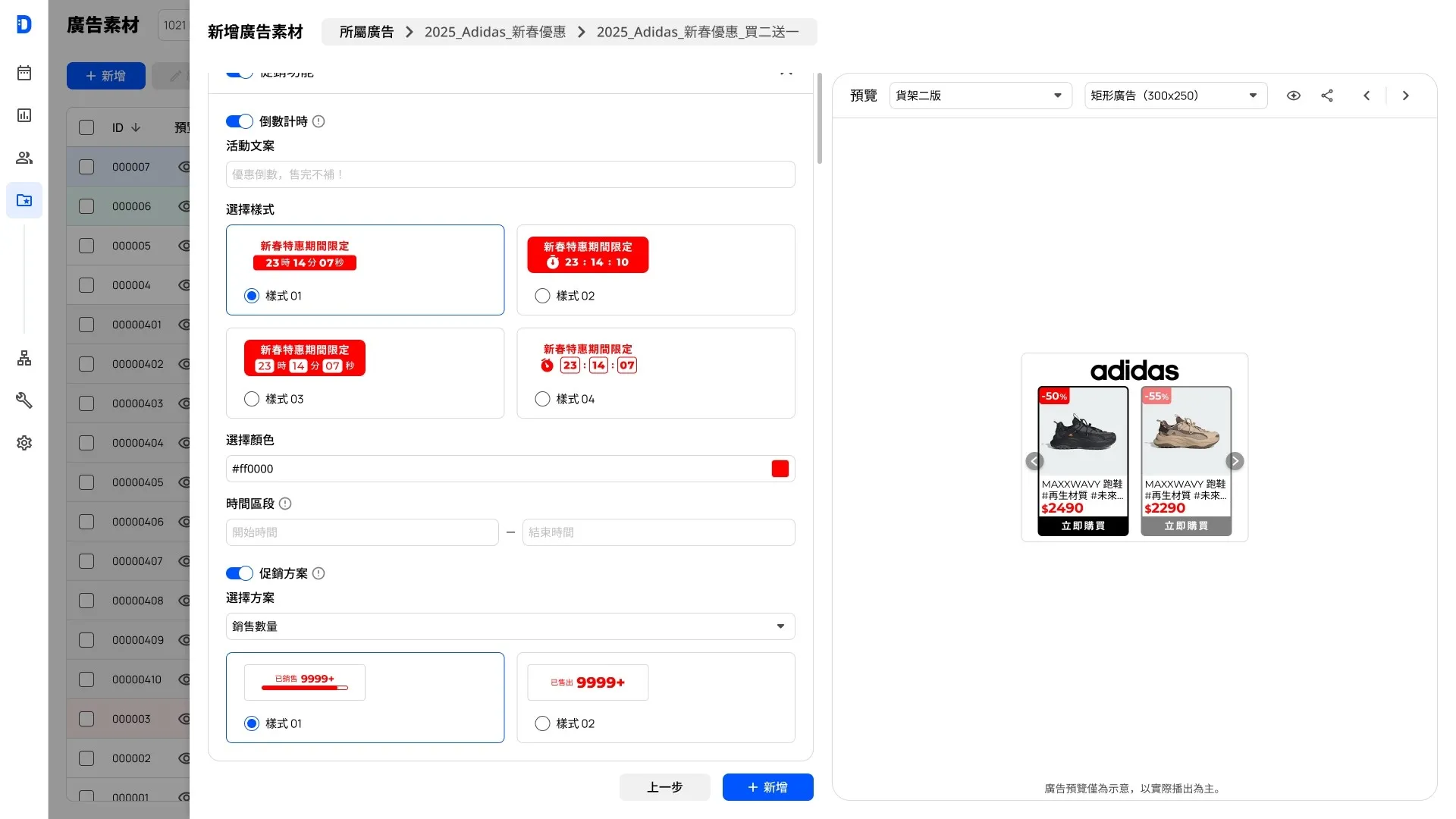Click the black MAXXWAVY shoe thumbnail
Image resolution: width=1456 pixels, height=819 pixels.
(x=1083, y=431)
